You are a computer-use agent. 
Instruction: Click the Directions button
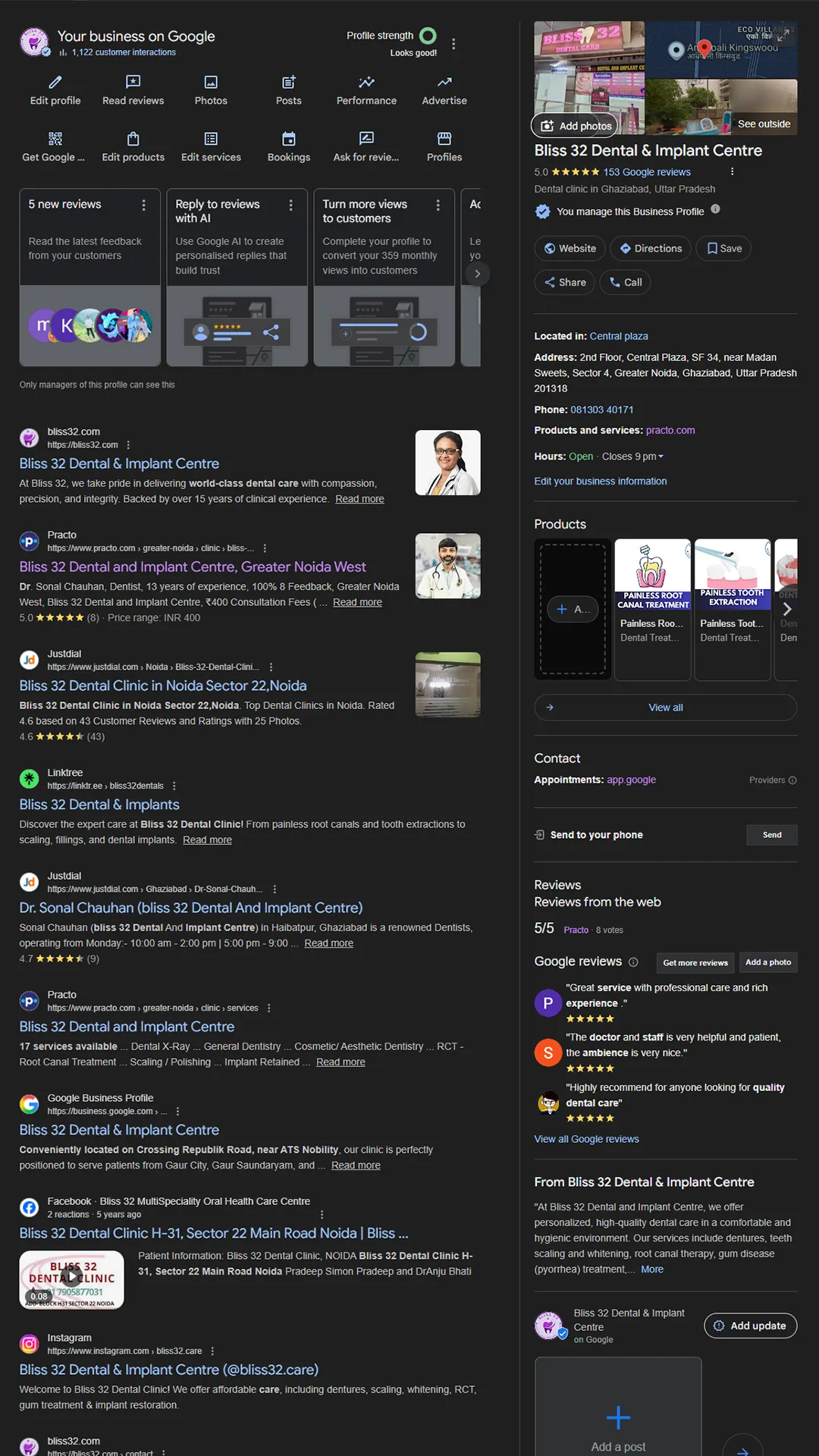(651, 249)
